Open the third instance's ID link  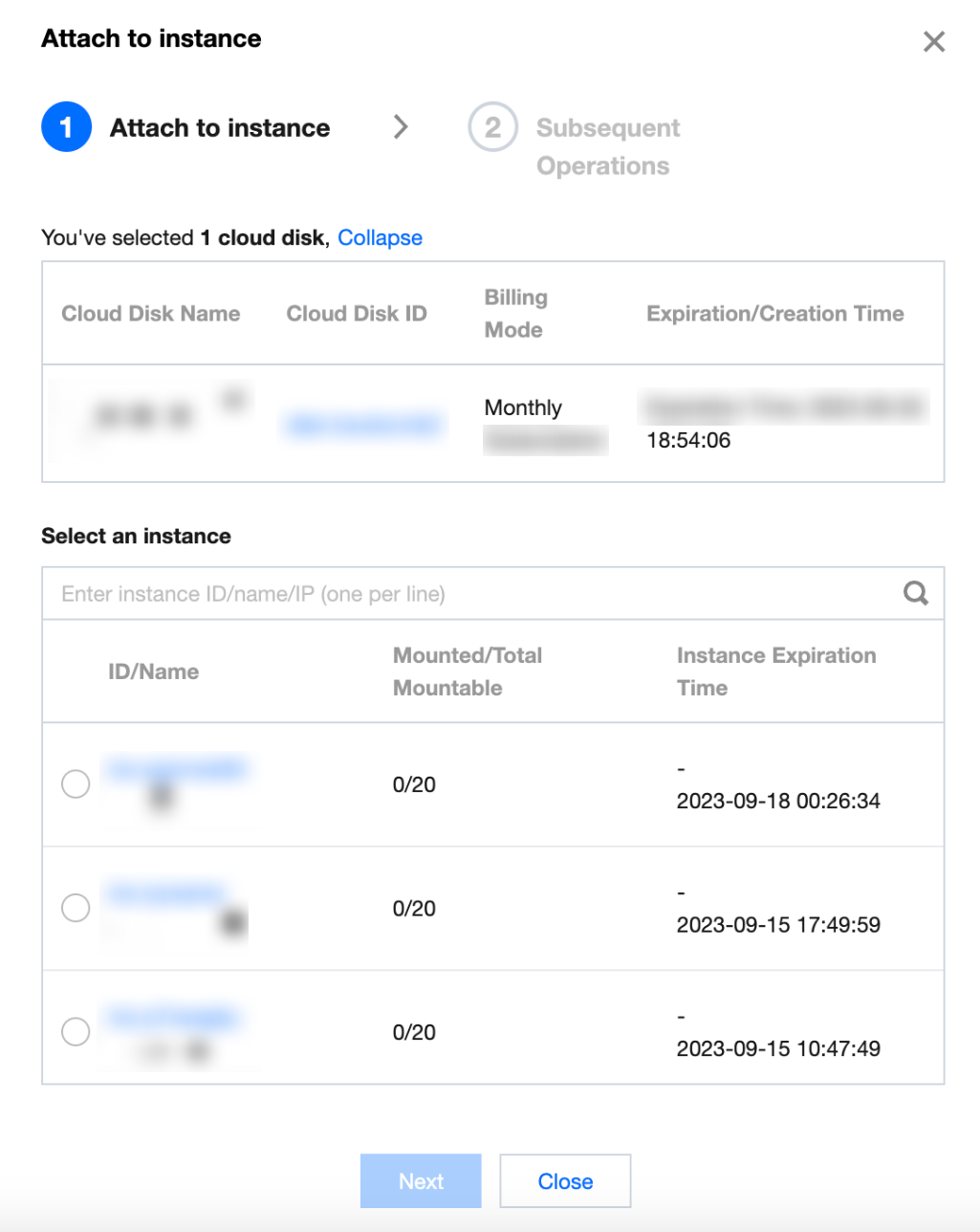(x=173, y=1017)
